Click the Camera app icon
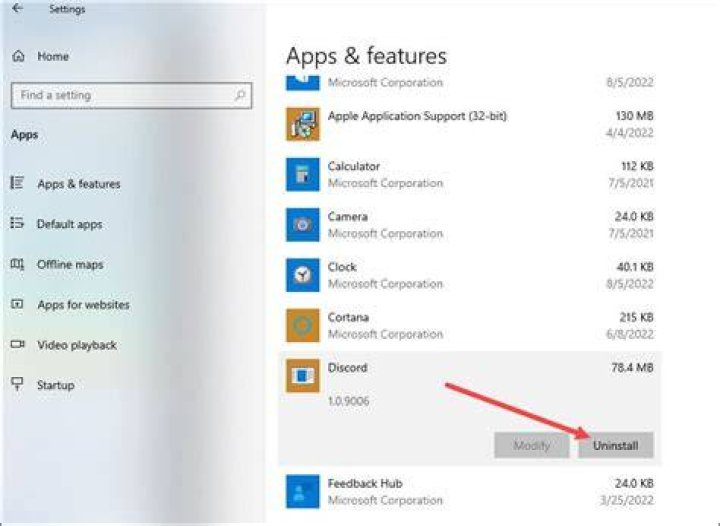The image size is (720, 526). tap(303, 225)
